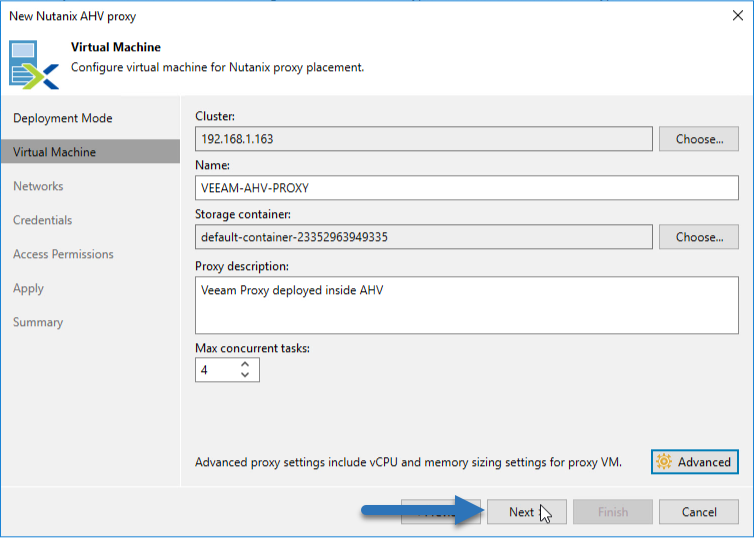Open Advanced proxy settings
Screen dimensions: 754x538
coord(695,462)
